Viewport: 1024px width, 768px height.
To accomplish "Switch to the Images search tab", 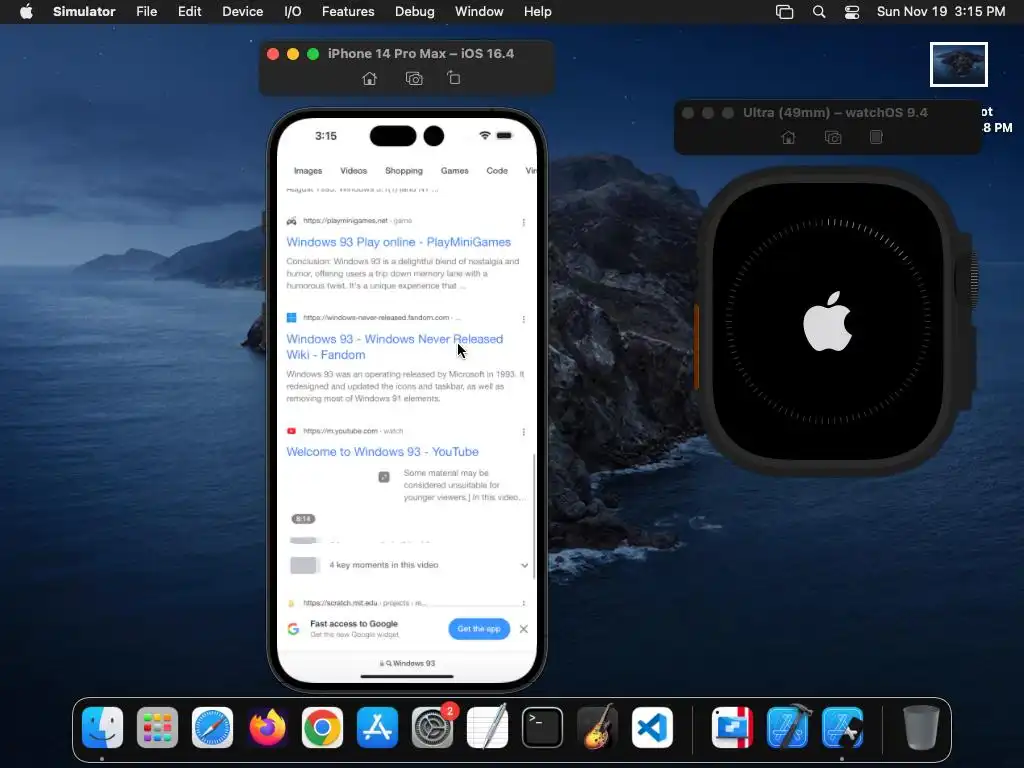I will [308, 170].
